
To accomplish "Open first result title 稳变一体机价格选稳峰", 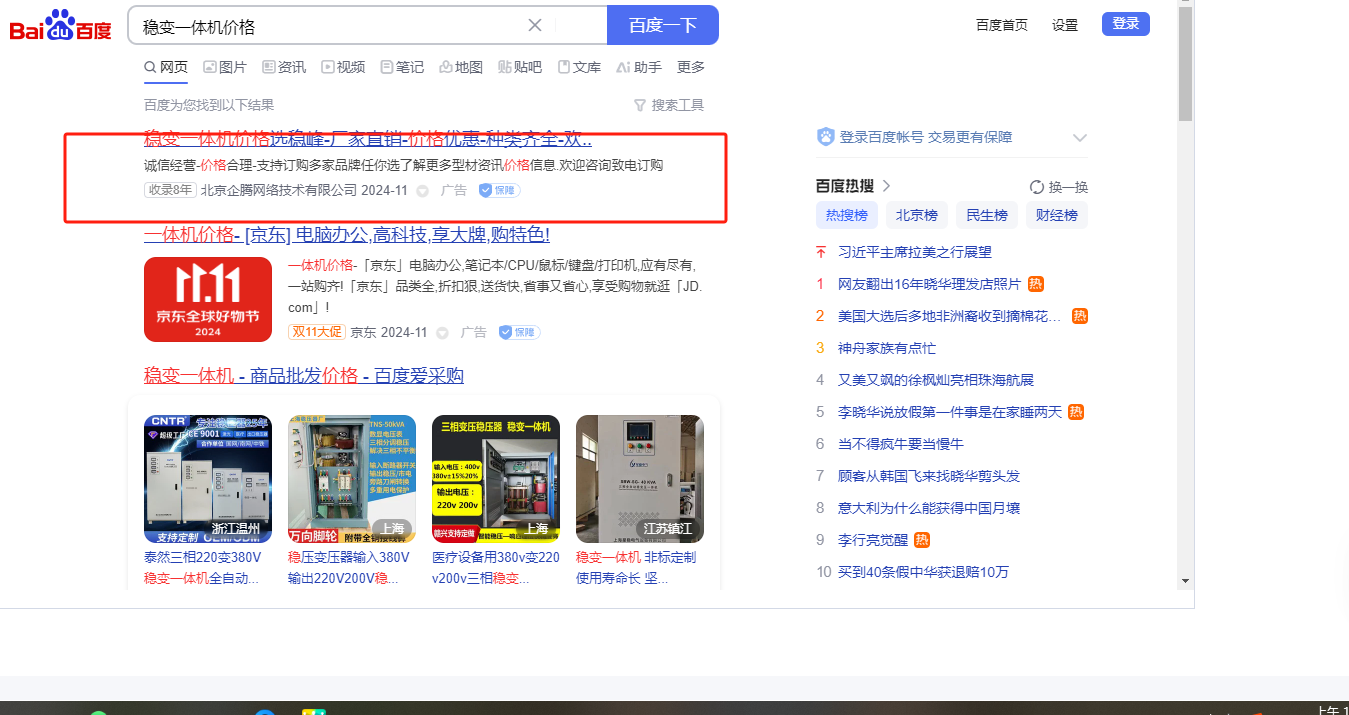I will coord(368,139).
